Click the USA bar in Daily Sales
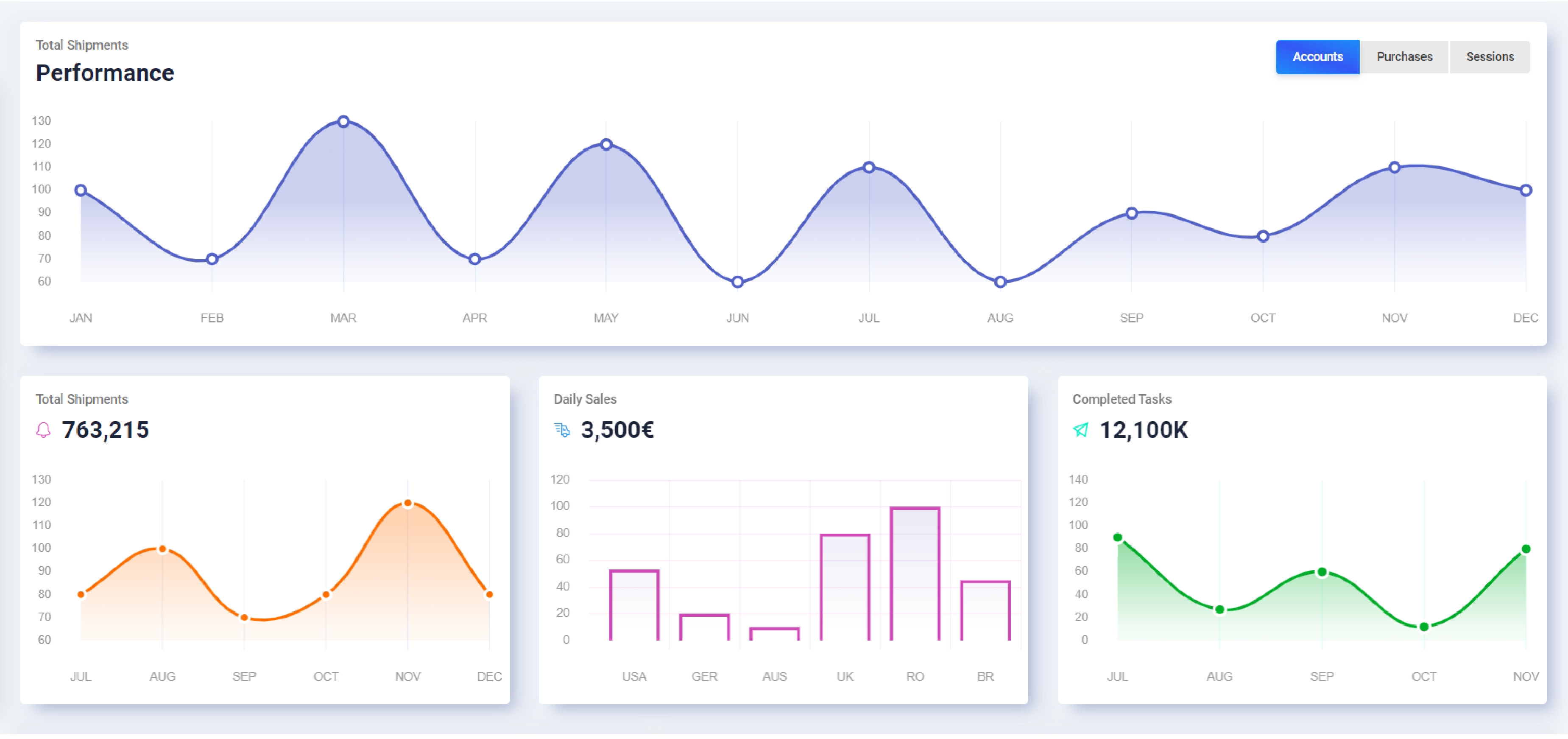This screenshot has width=1568, height=739. tap(633, 605)
